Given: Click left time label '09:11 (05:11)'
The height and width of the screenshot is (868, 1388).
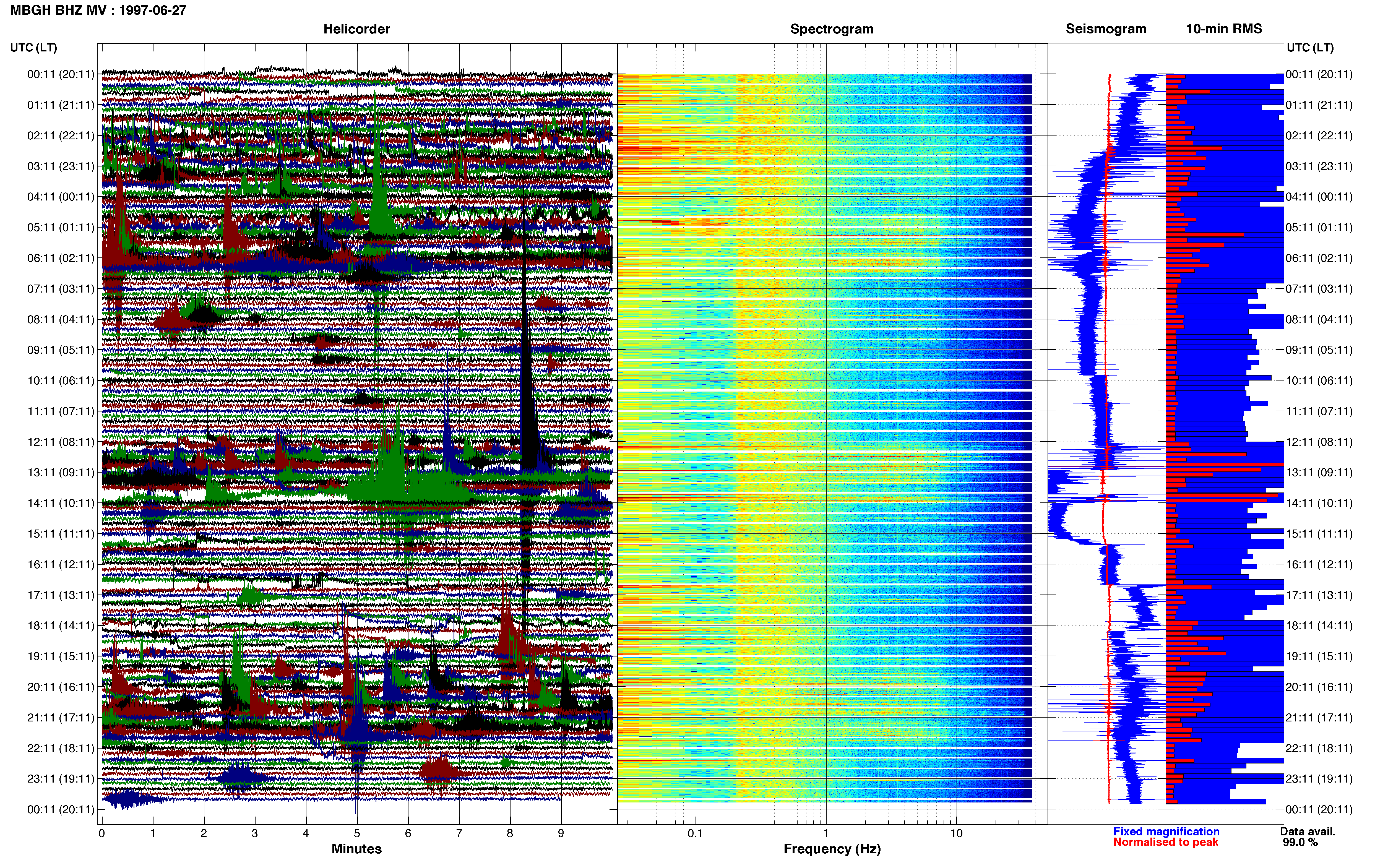Looking at the screenshot, I should (x=60, y=350).
